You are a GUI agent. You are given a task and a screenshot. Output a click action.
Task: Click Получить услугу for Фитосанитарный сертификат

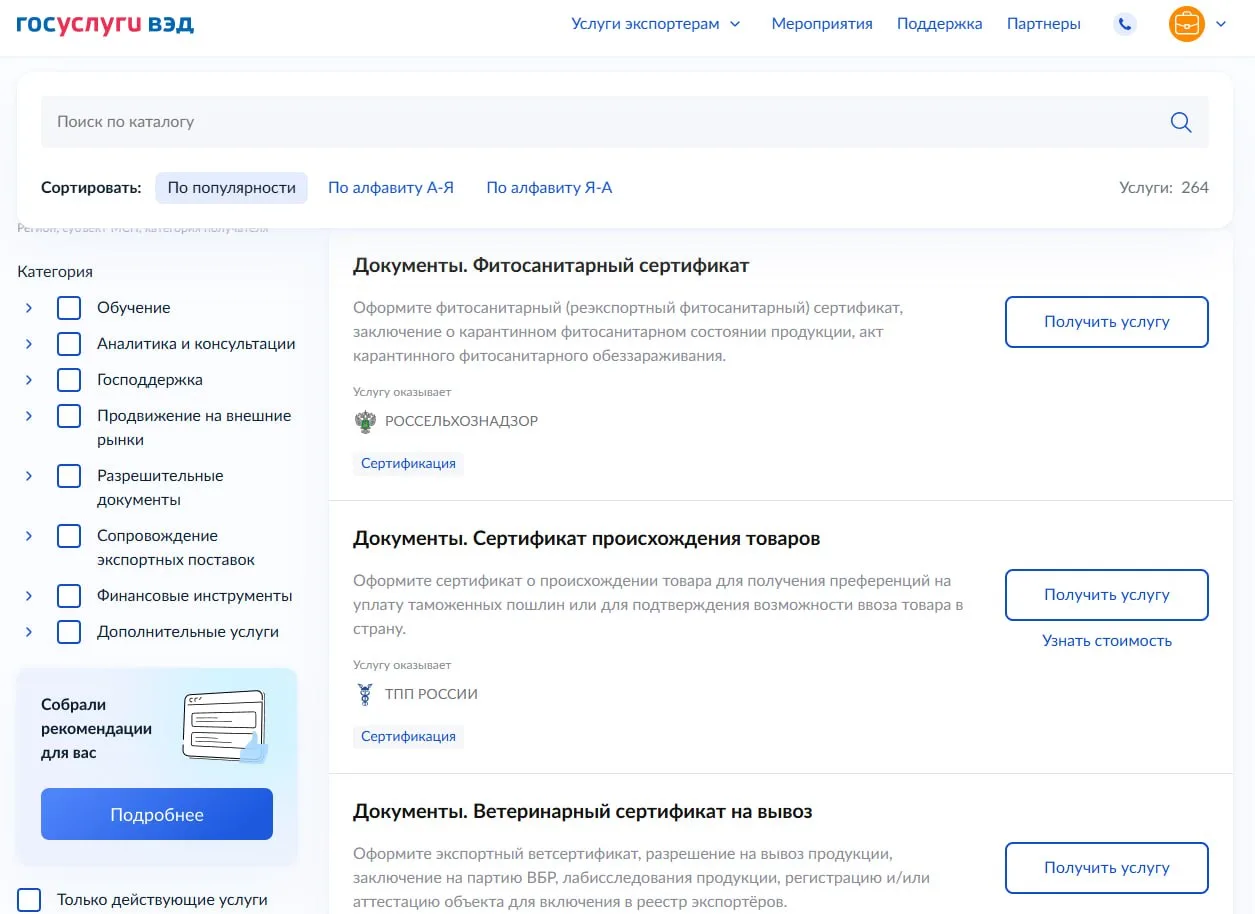pyautogui.click(x=1107, y=322)
